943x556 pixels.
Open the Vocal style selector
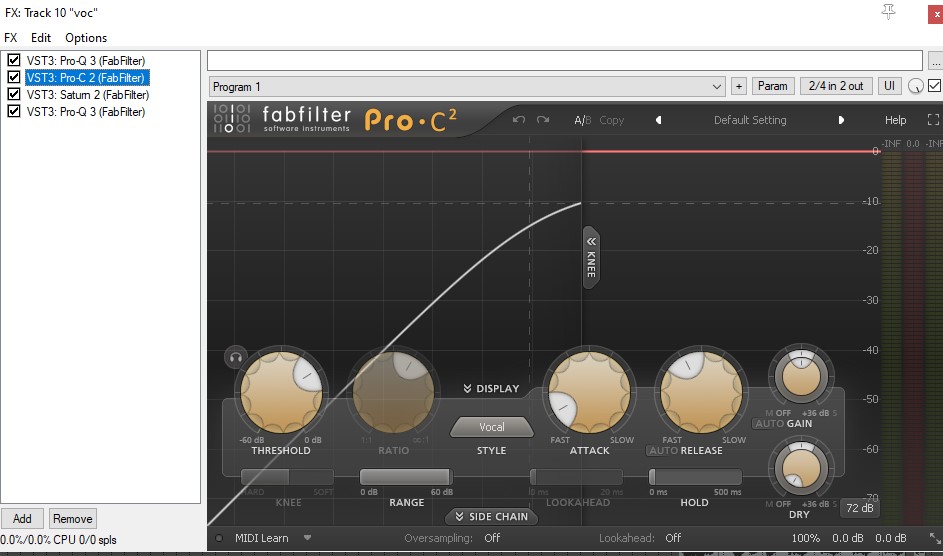491,427
